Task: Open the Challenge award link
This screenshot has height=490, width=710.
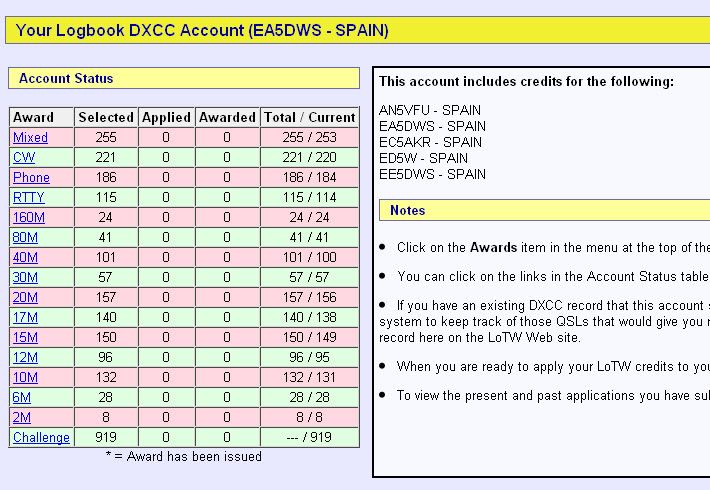Action: 41,437
